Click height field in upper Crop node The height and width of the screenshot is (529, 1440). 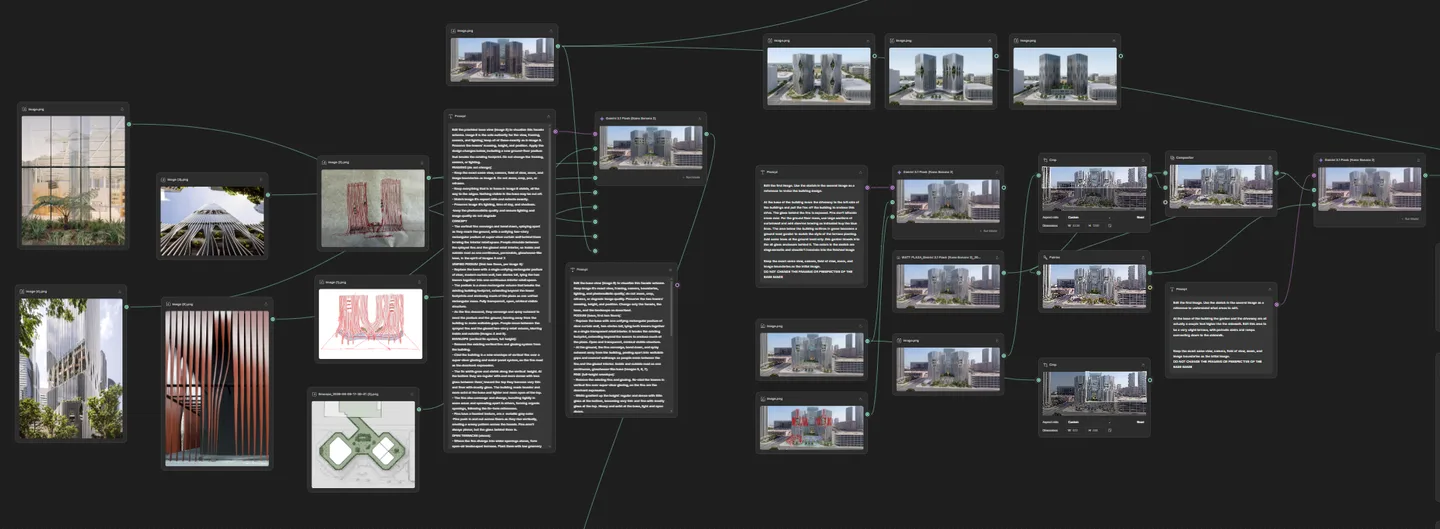point(1095,225)
